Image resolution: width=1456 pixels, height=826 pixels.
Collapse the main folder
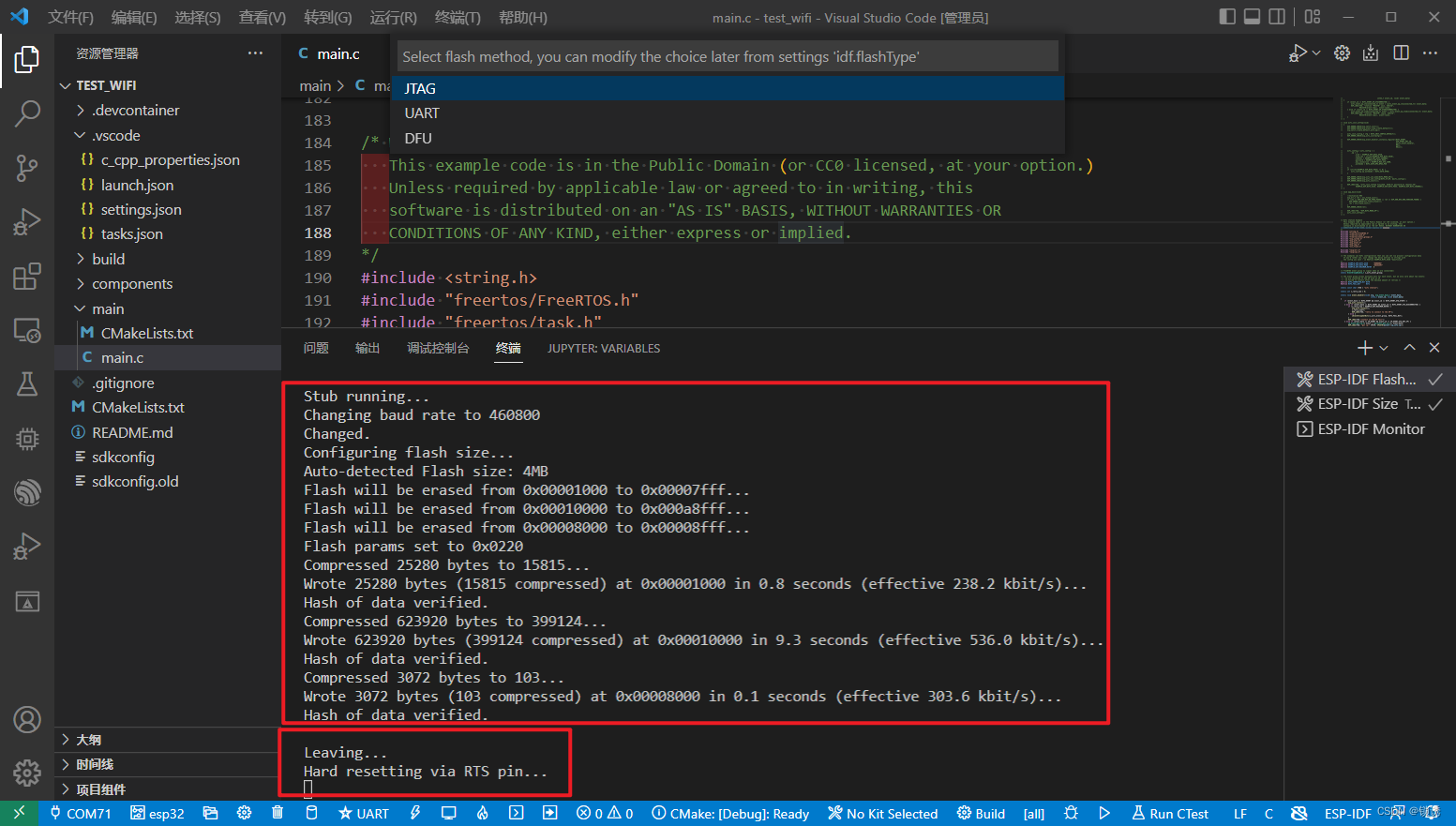pos(167,308)
